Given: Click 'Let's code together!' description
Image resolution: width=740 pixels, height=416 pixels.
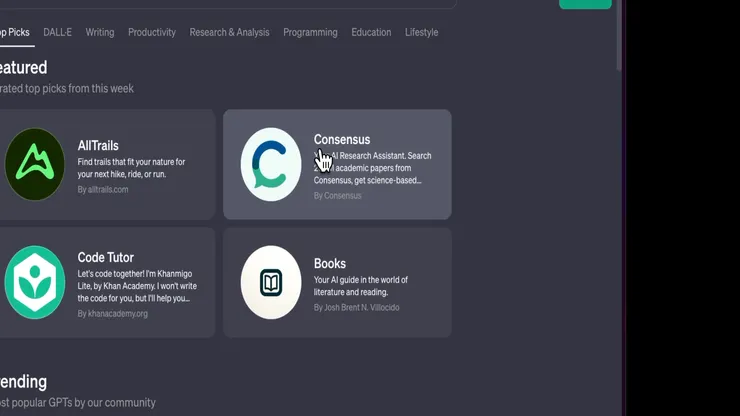Looking at the screenshot, I should click(137, 286).
